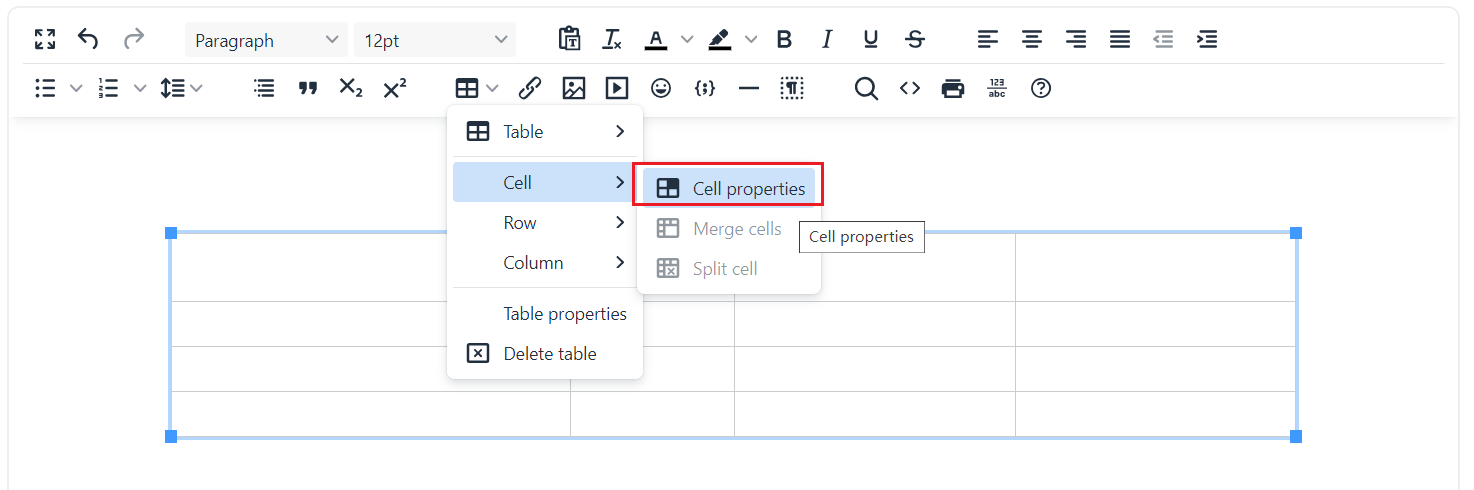Apply the text color A icon
Viewport: 1474px width, 490px height.
tap(655, 40)
